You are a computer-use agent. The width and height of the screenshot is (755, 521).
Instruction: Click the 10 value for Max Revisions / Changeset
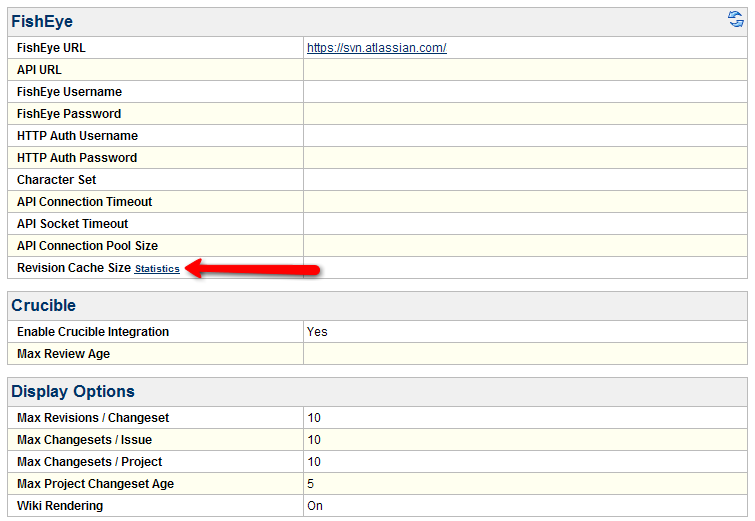(x=314, y=418)
